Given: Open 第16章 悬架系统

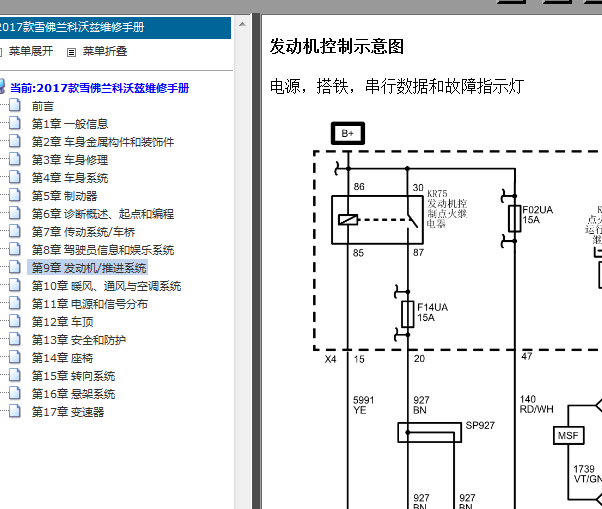Looking at the screenshot, I should pos(73,394).
